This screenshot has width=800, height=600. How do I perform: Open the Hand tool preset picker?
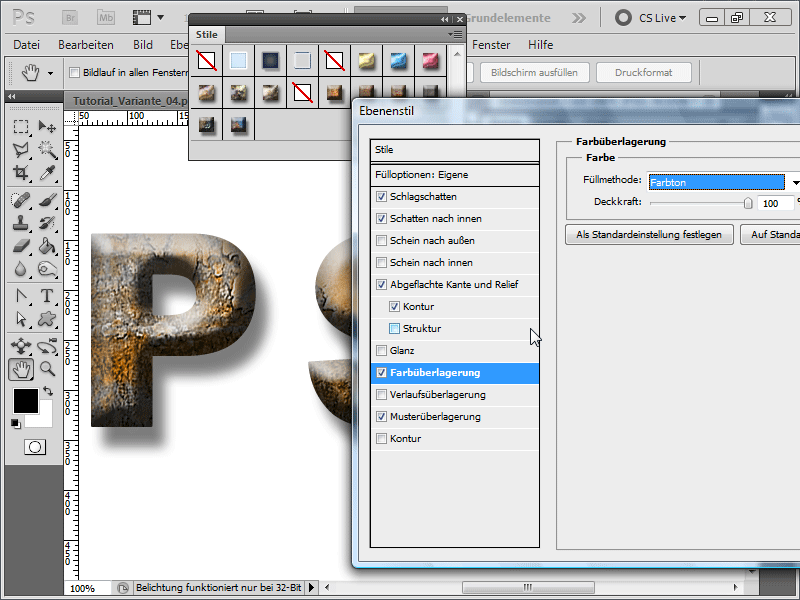click(x=51, y=73)
